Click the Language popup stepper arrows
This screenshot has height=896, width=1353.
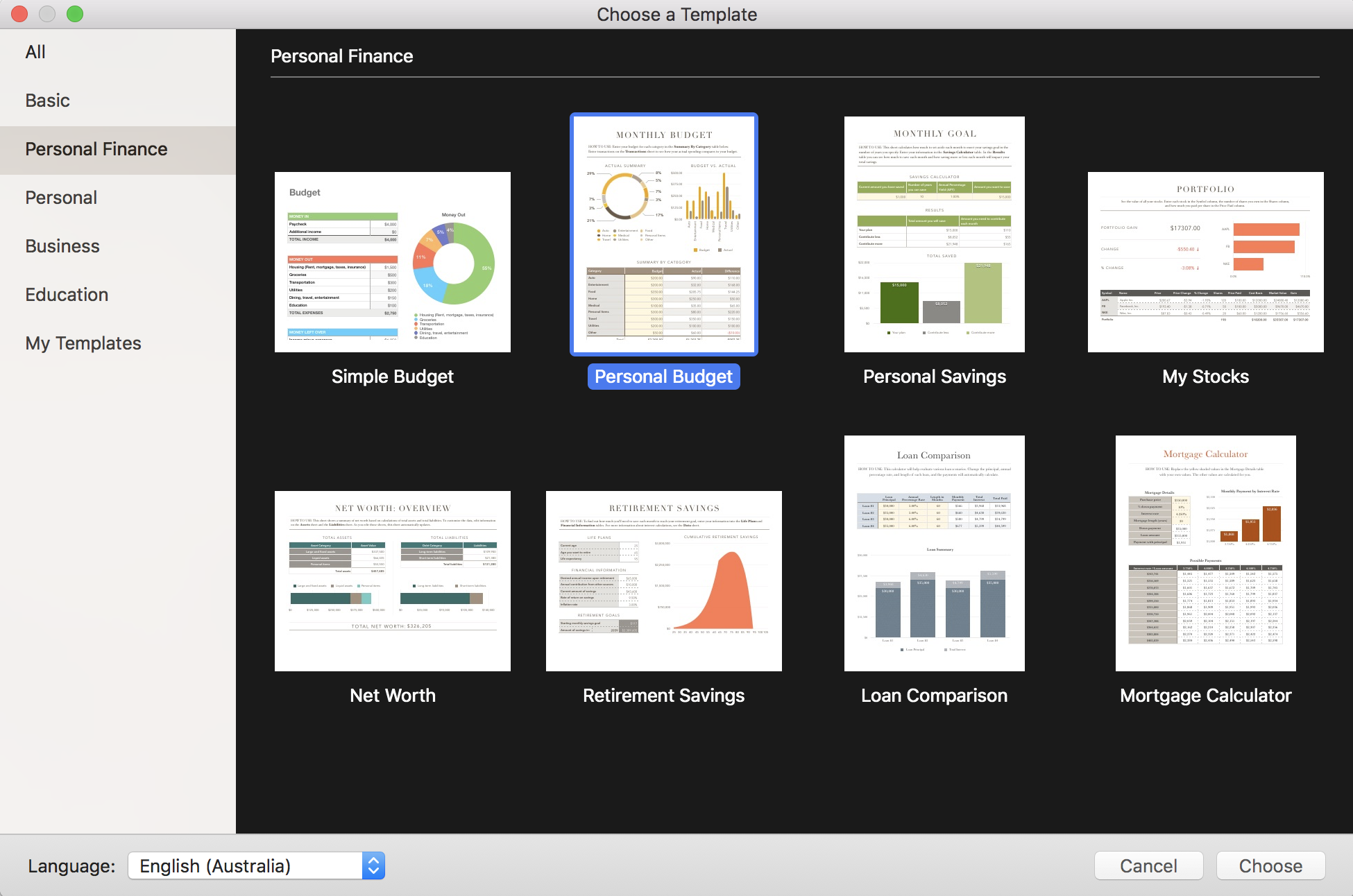point(373,865)
